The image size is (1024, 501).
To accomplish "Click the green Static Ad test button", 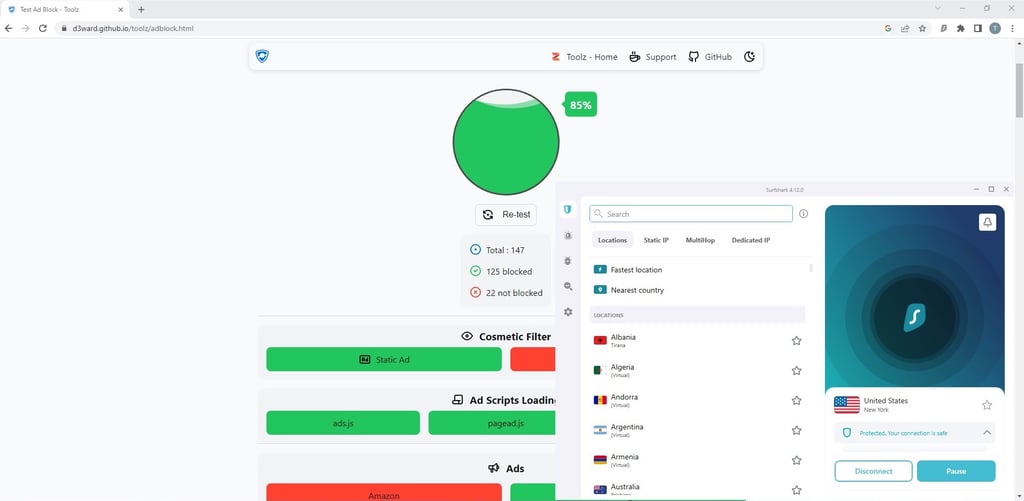I will 384,359.
